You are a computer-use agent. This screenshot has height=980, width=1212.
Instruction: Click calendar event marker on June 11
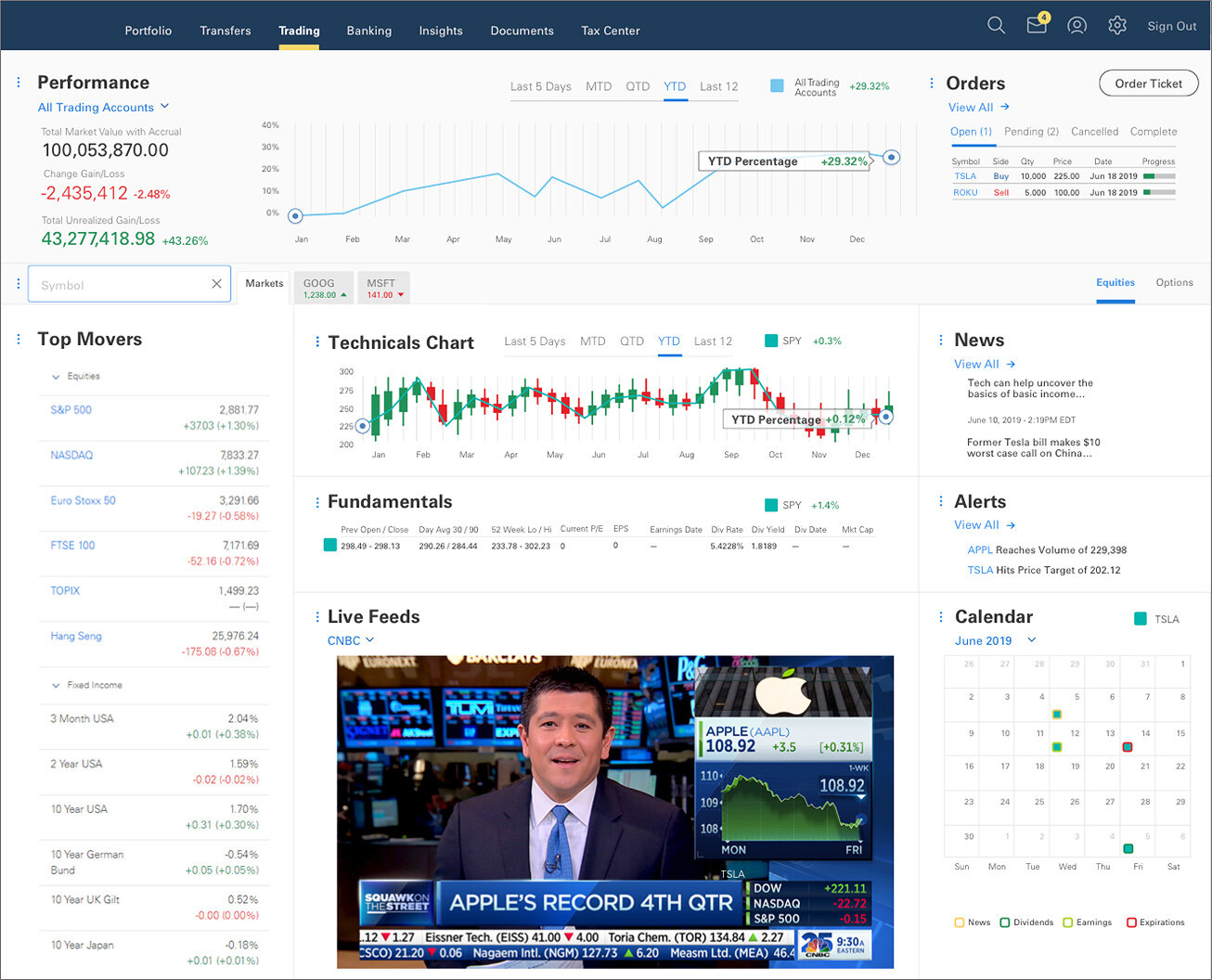pos(1057,747)
